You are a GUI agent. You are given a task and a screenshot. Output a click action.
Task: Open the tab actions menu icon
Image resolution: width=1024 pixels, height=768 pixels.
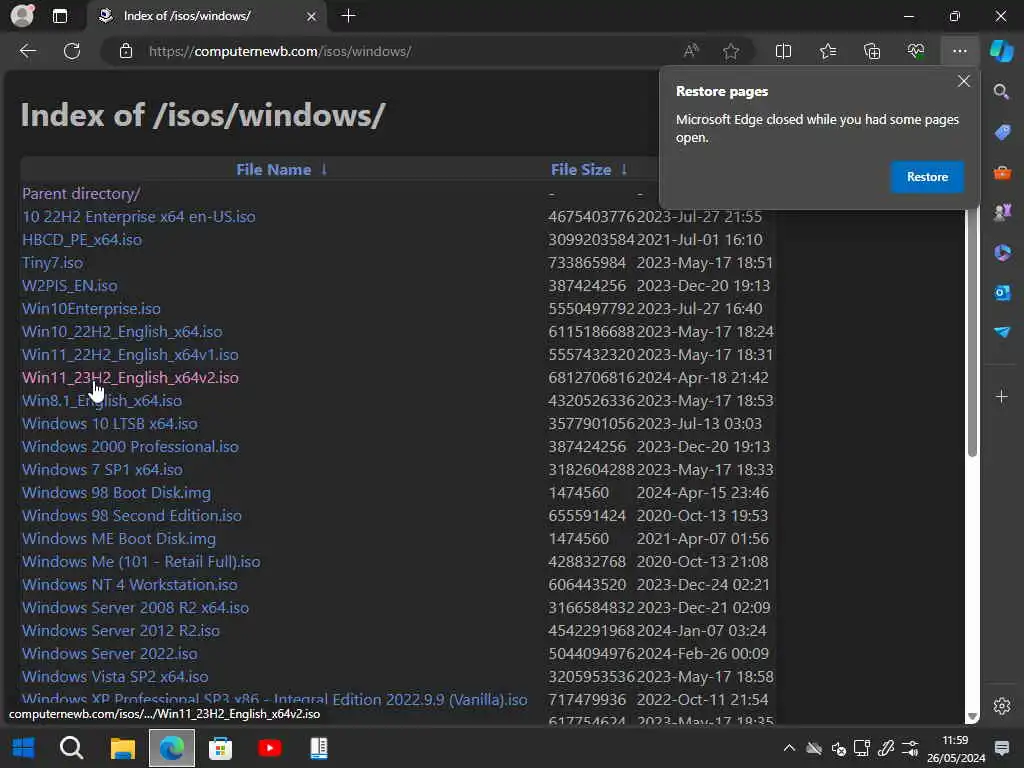(x=60, y=16)
